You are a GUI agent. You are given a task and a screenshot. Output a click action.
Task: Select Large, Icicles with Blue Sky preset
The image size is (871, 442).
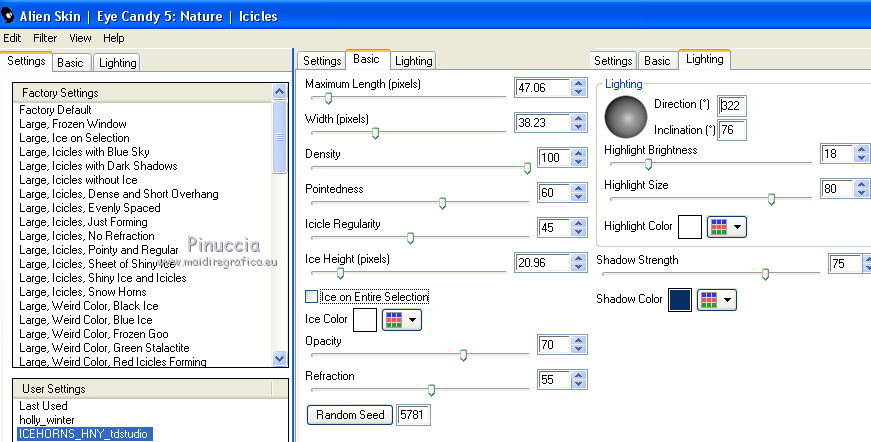coord(84,152)
